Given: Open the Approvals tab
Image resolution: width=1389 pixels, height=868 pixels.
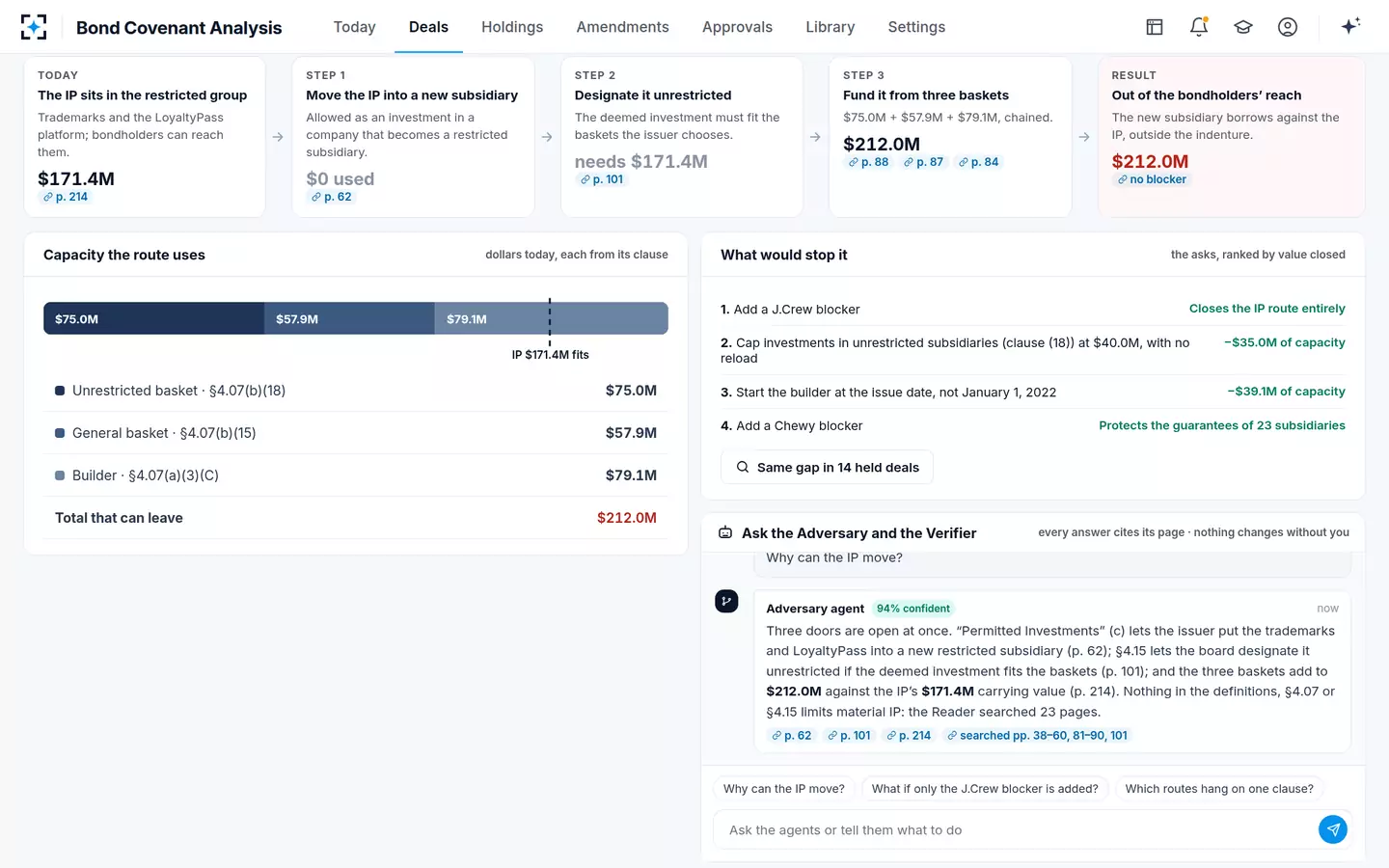Looking at the screenshot, I should (x=737, y=27).
